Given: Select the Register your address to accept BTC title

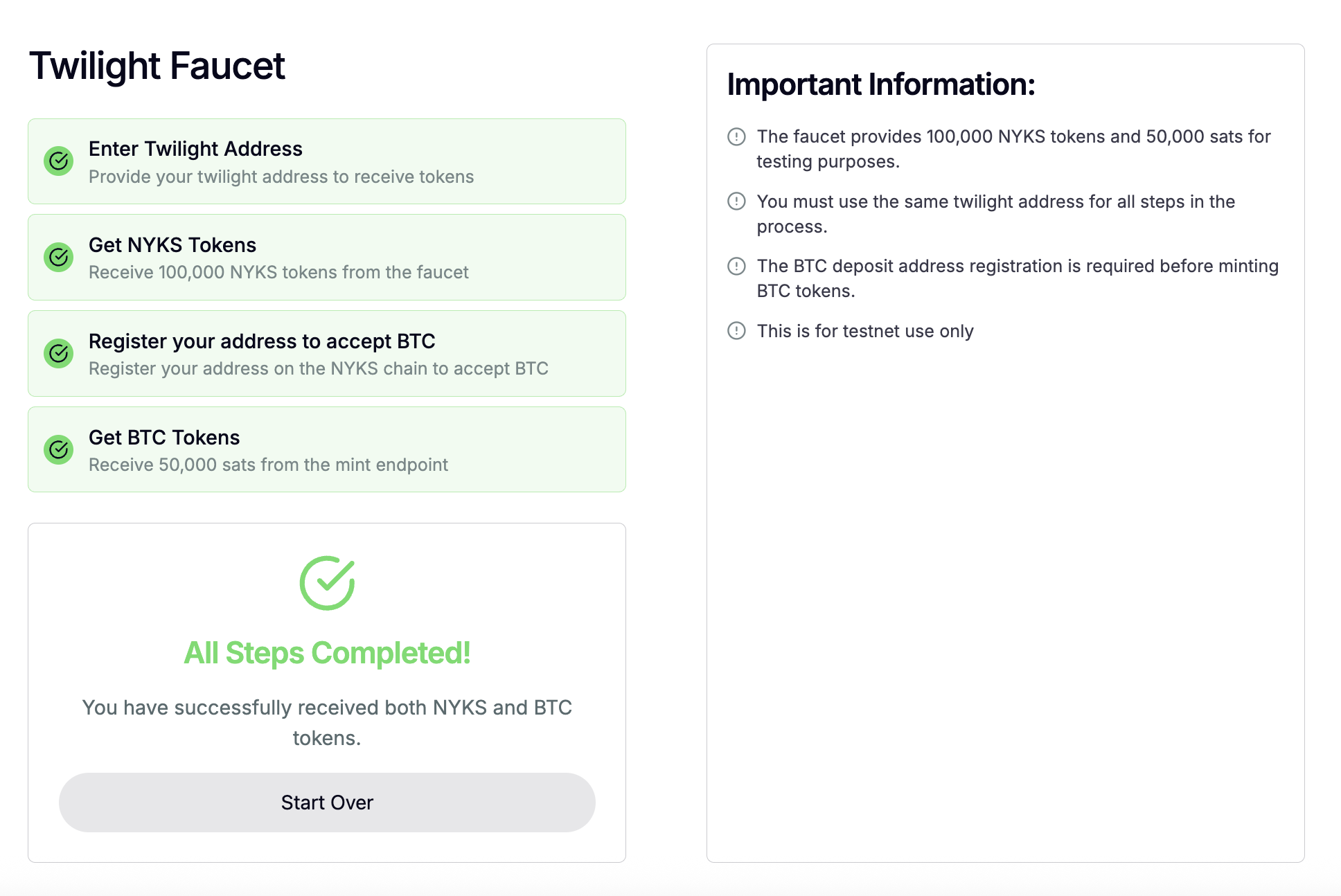Looking at the screenshot, I should (x=262, y=341).
